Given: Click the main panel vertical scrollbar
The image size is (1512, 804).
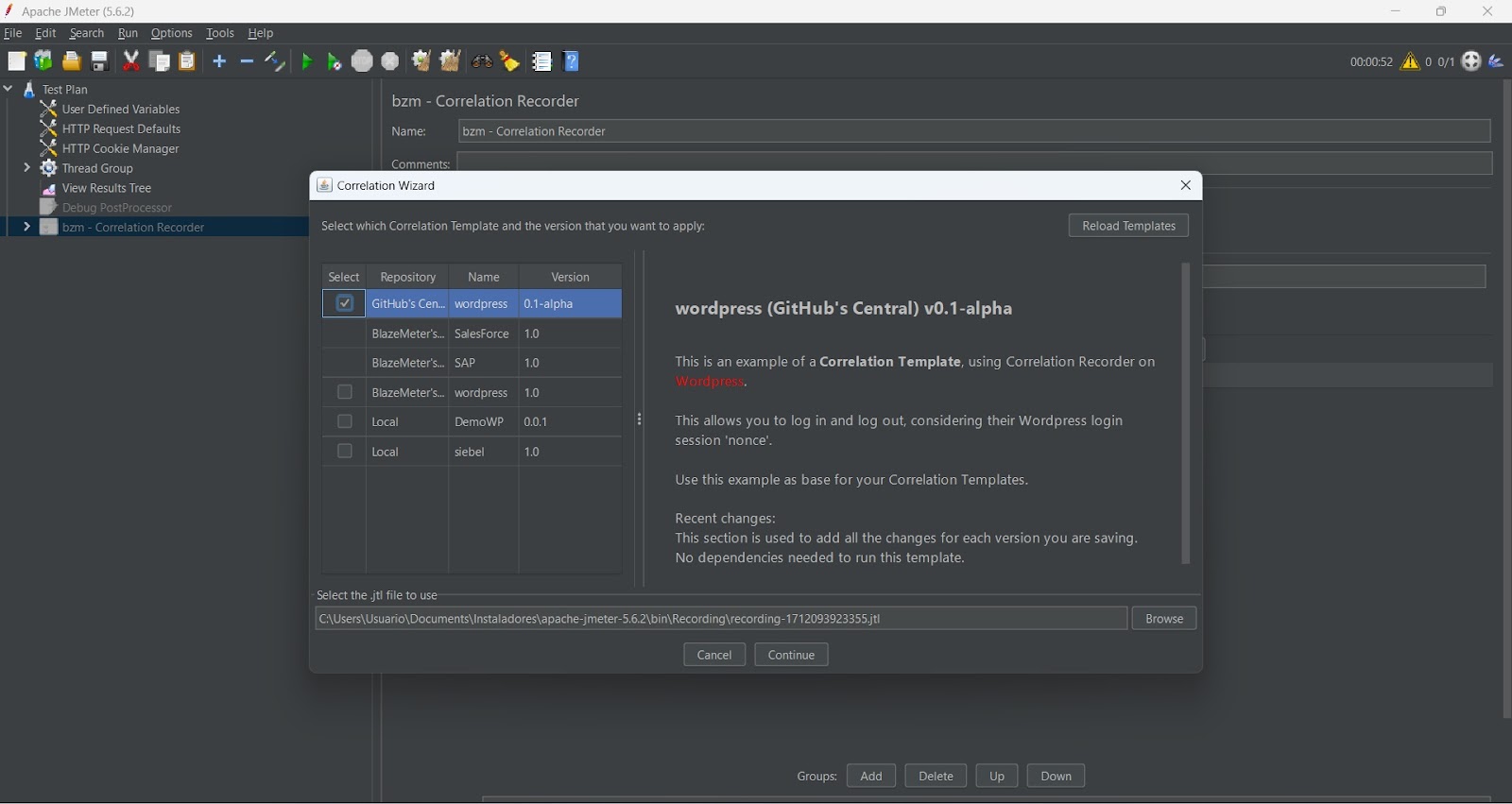Looking at the screenshot, I should pyautogui.click(x=1506, y=400).
